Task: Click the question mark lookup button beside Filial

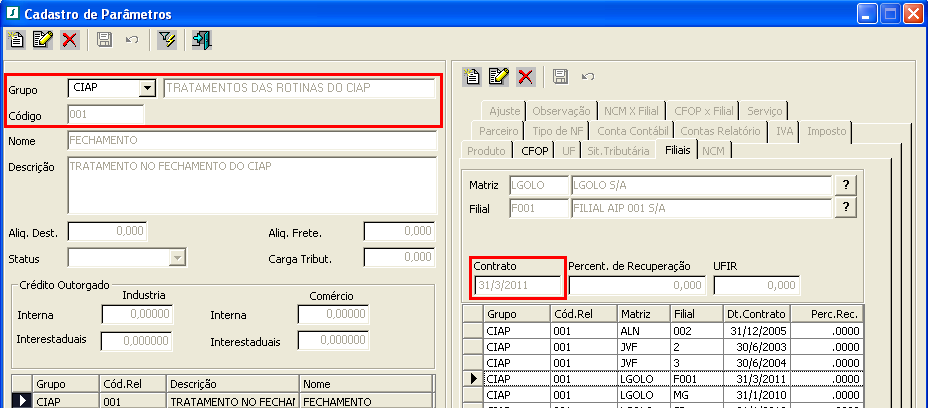Action: tap(846, 207)
